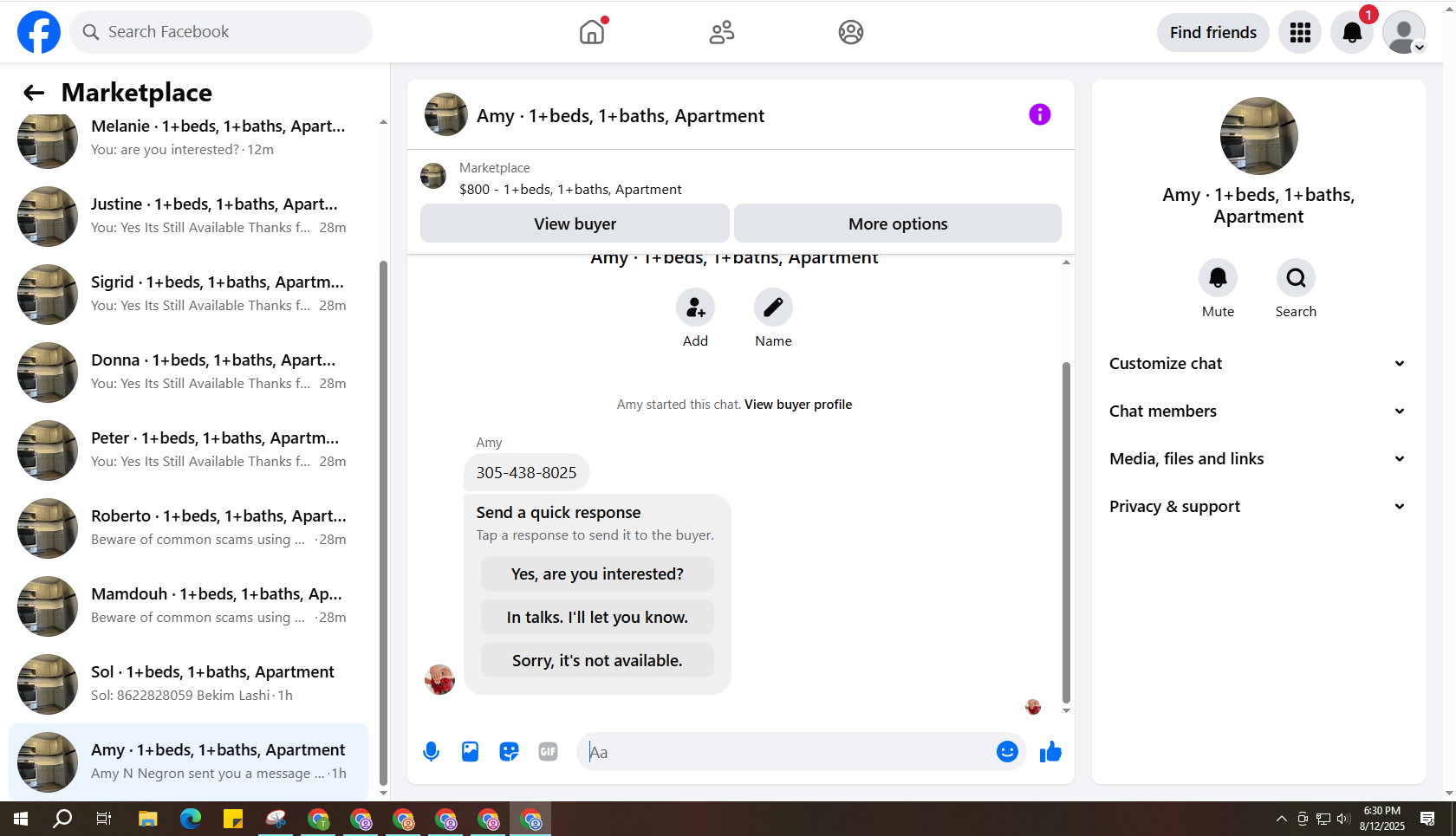Open Windows Start menu
The image size is (1456, 836).
[x=21, y=819]
